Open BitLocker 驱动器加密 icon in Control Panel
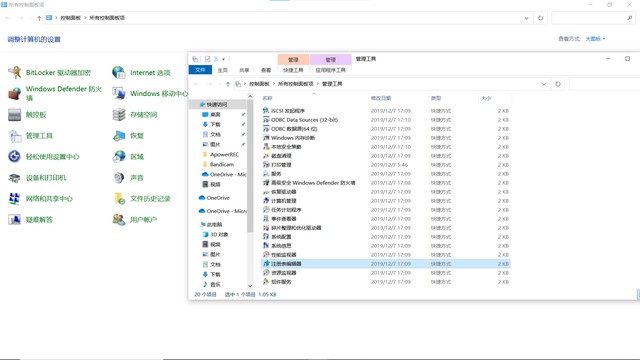This screenshot has height=360, width=640. [14, 73]
